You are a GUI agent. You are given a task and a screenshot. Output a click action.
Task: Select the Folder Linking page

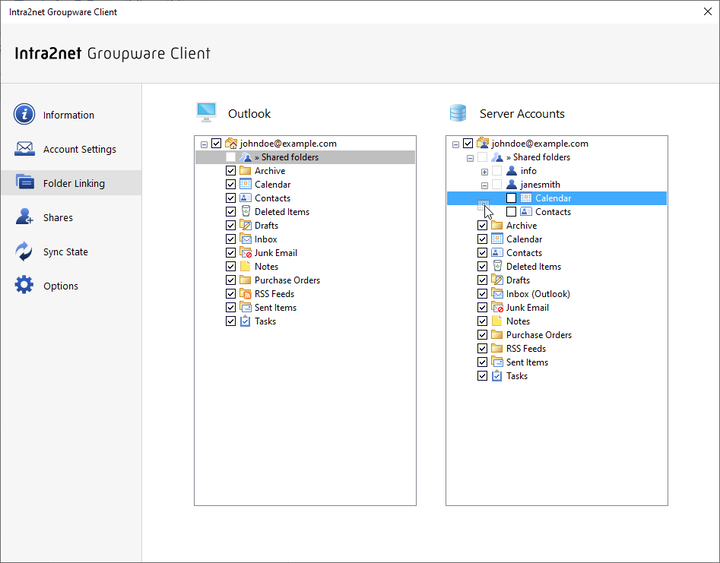pos(71,183)
